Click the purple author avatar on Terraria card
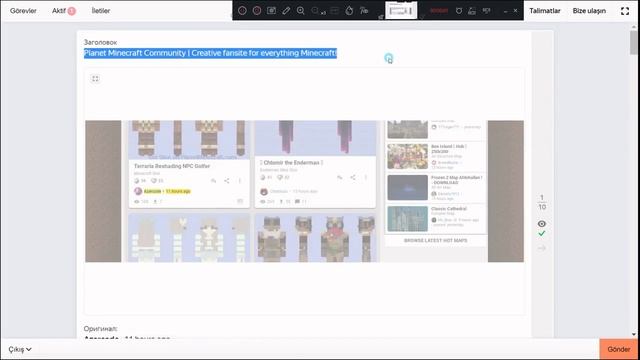Screen dimensions: 640x360 click(138, 191)
